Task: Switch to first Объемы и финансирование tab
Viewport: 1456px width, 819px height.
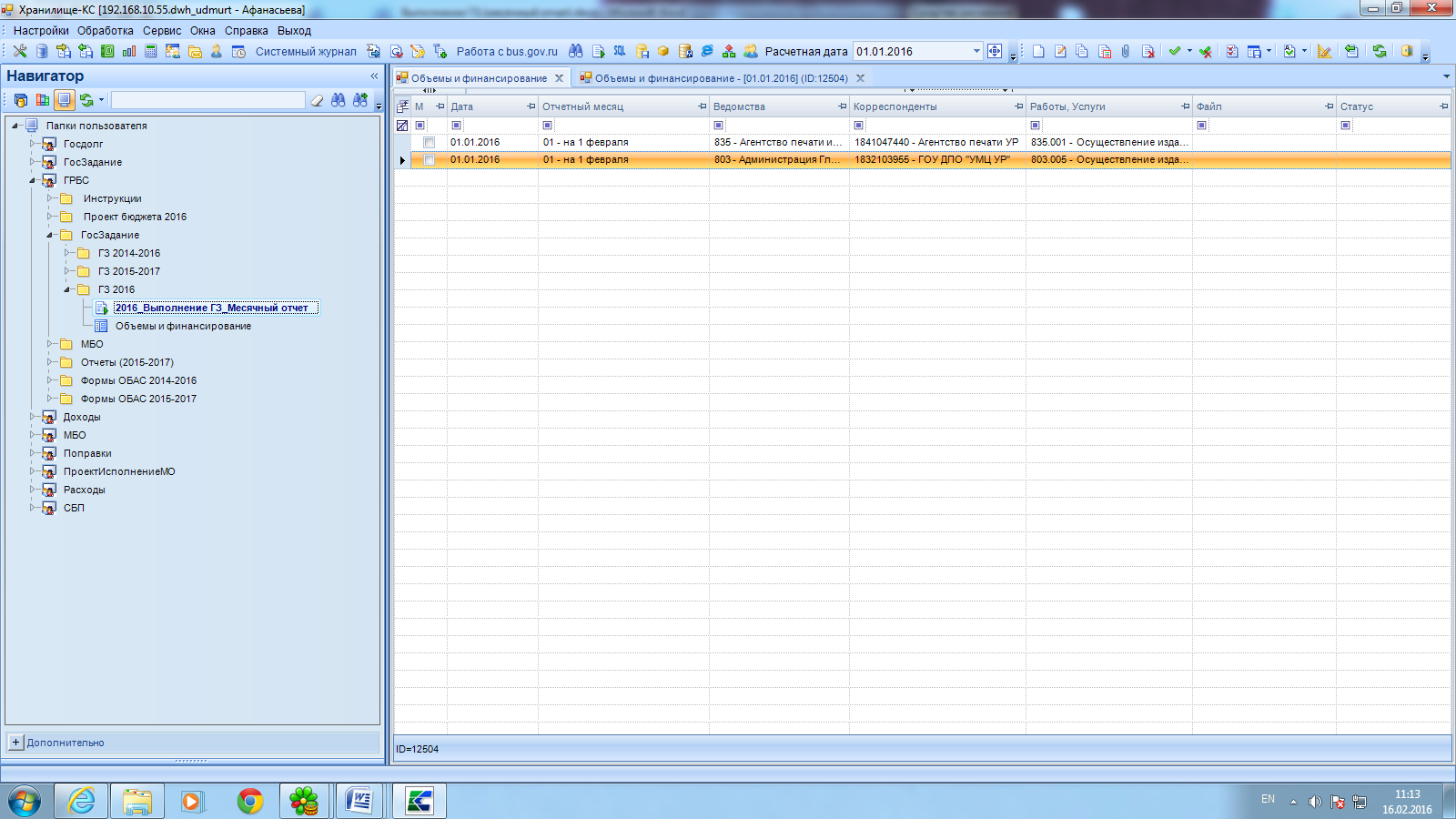Action: click(x=479, y=78)
